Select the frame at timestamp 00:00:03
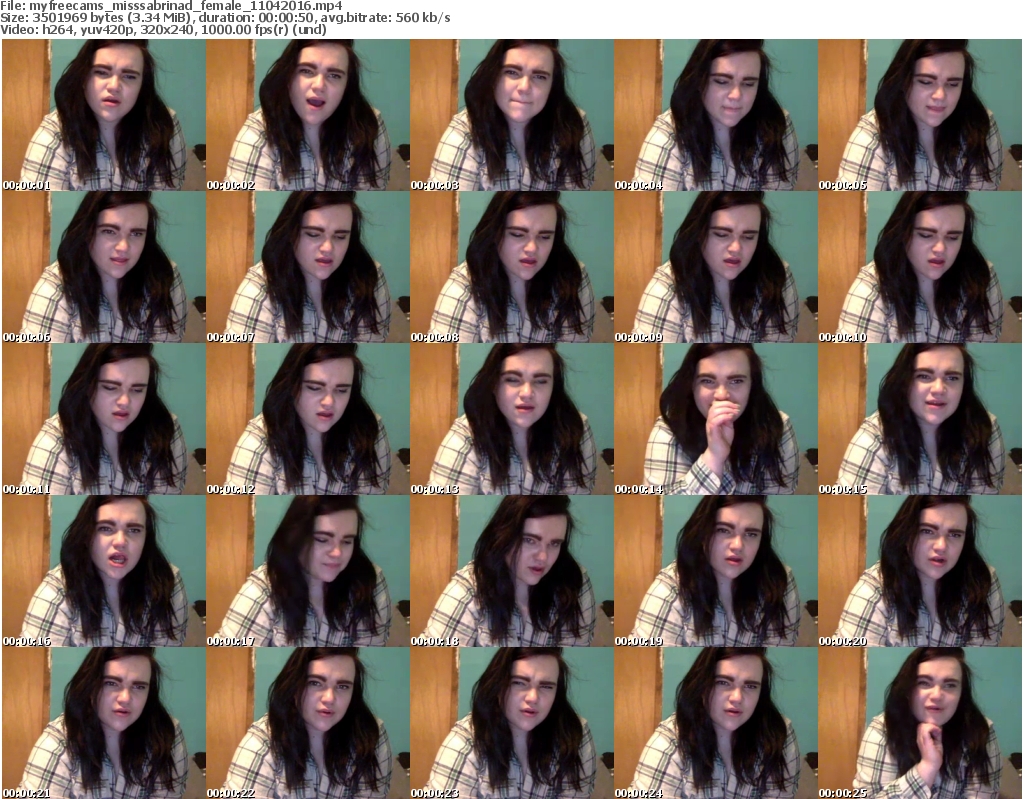 (510, 115)
